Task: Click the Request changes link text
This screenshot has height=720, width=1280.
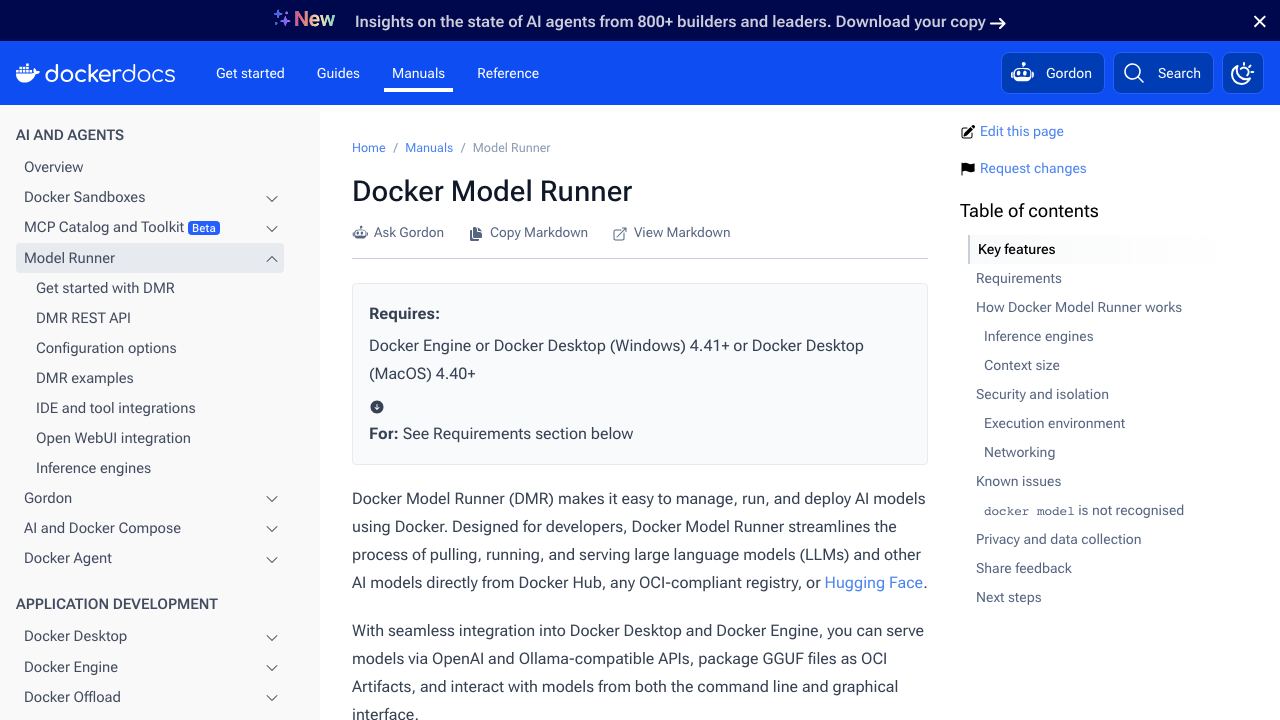Action: [1033, 169]
